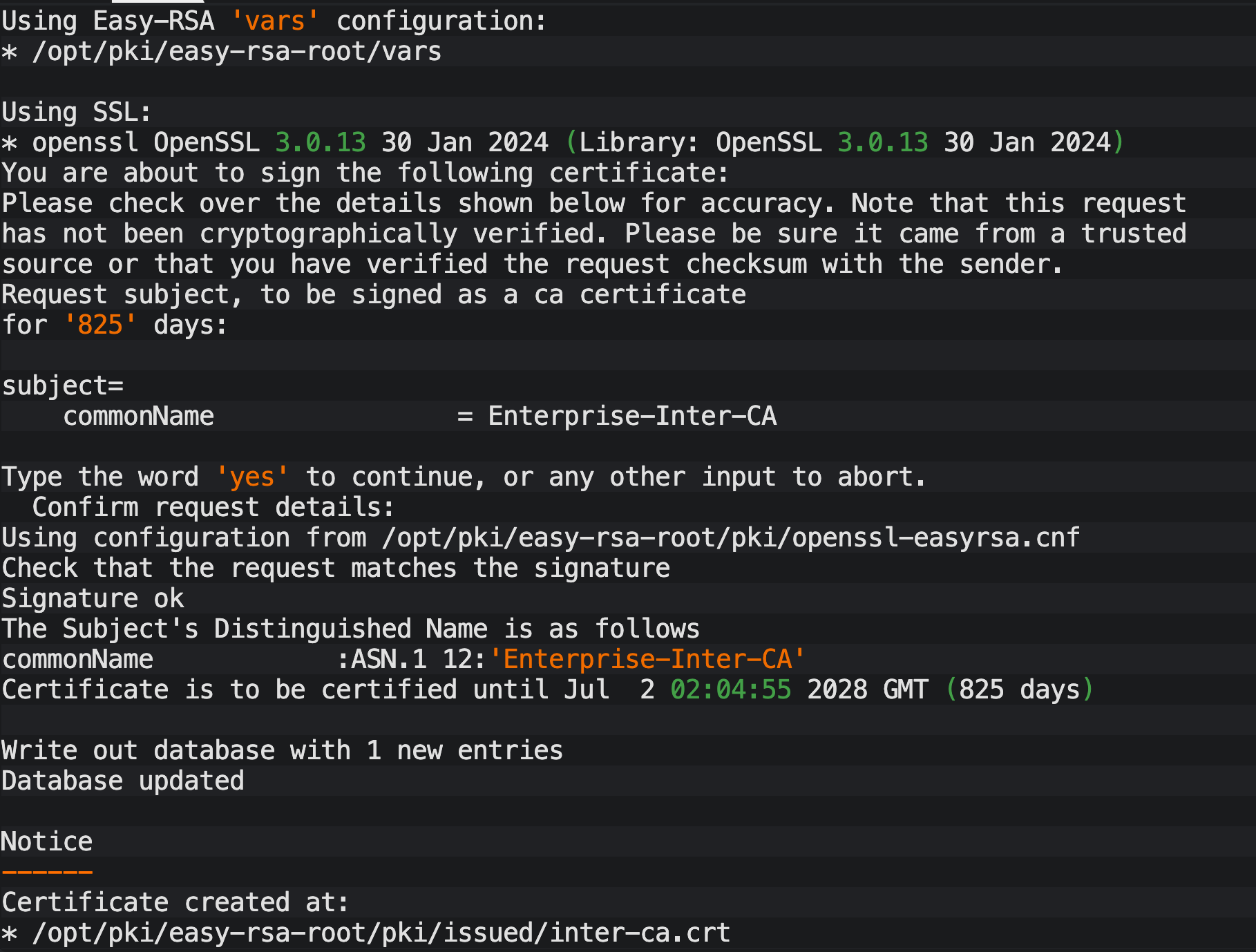Click the 'Database updated' line
This screenshot has height=952, width=1256.
(x=123, y=781)
